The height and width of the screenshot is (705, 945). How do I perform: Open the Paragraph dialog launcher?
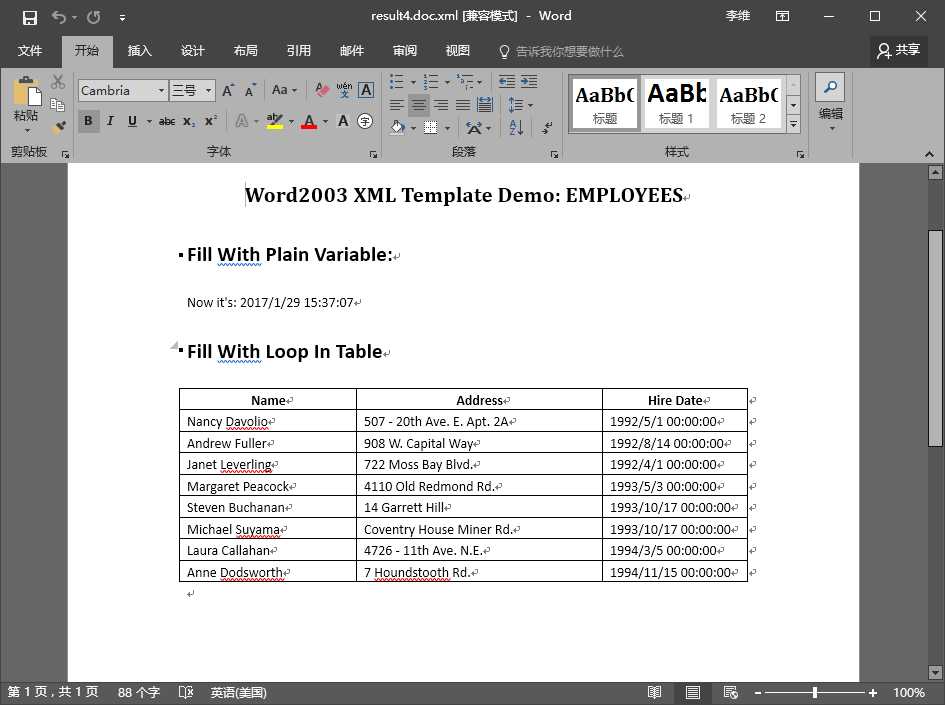click(x=554, y=155)
